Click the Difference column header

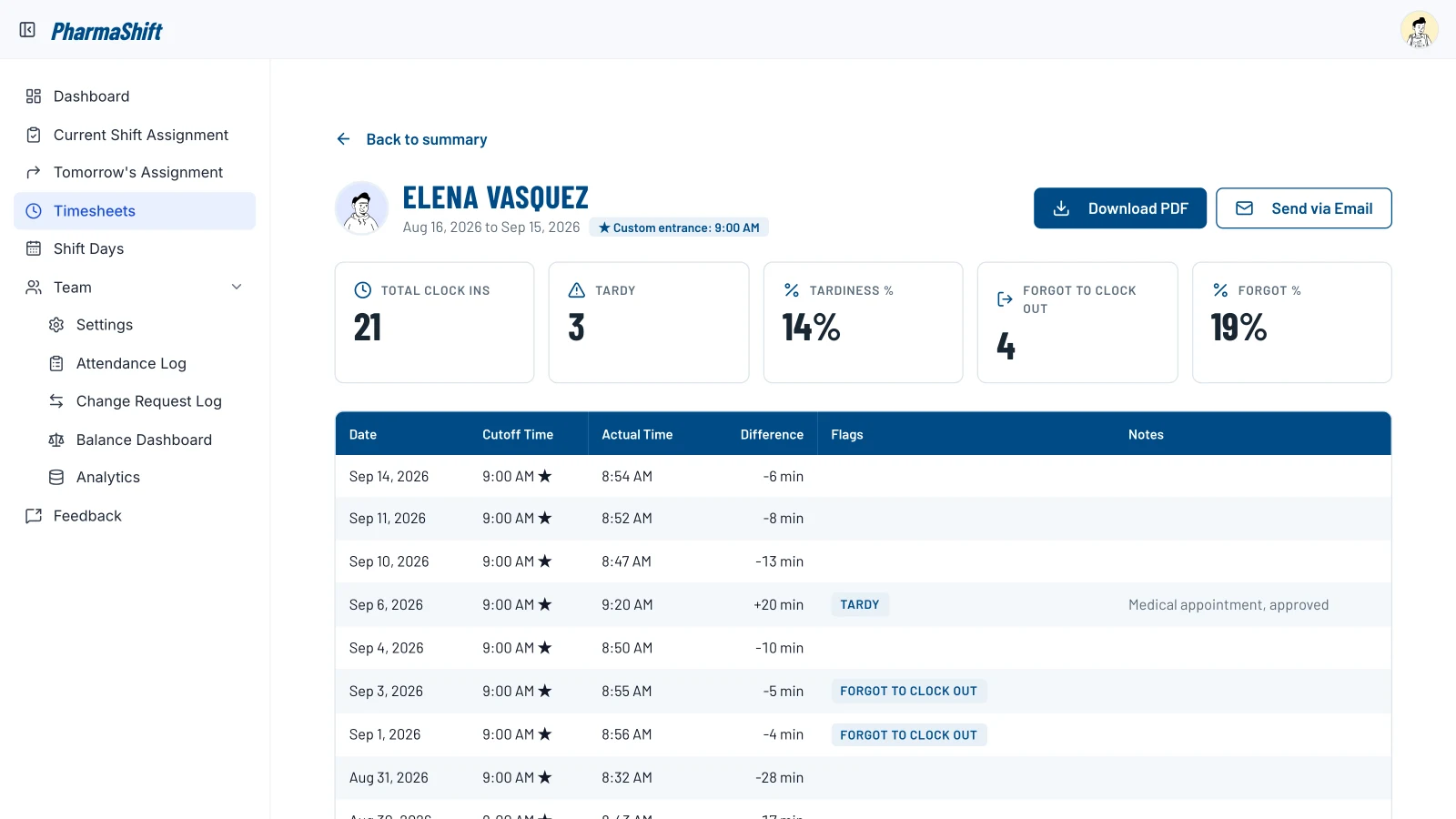[x=772, y=435]
